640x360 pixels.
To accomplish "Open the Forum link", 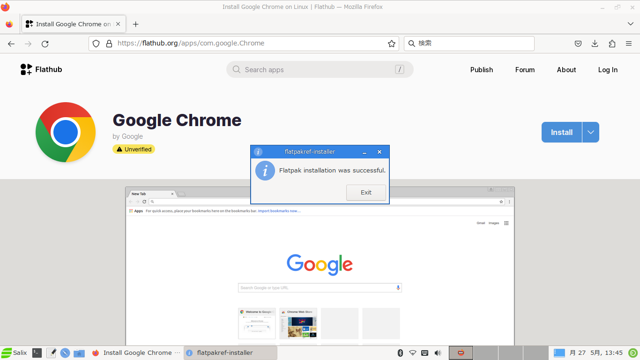I will pyautogui.click(x=524, y=70).
